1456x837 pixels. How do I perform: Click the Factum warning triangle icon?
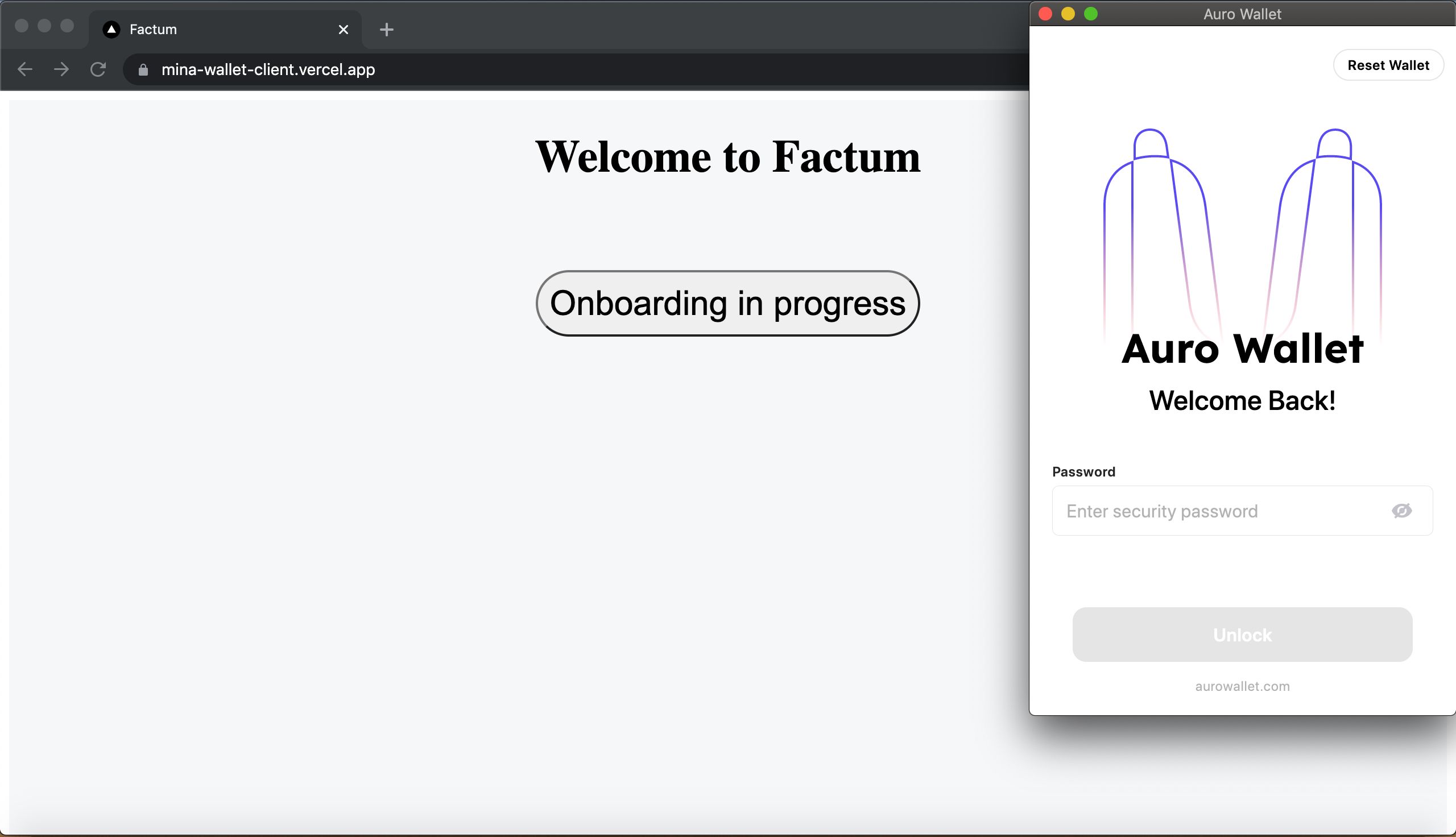pyautogui.click(x=112, y=29)
